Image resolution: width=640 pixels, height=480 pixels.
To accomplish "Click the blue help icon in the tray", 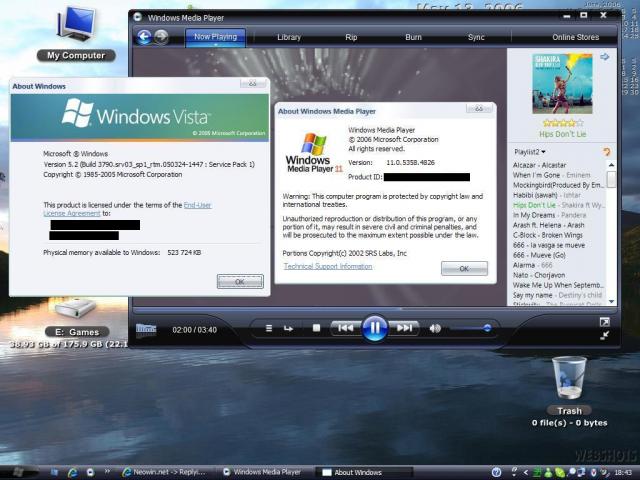I will pos(496,472).
